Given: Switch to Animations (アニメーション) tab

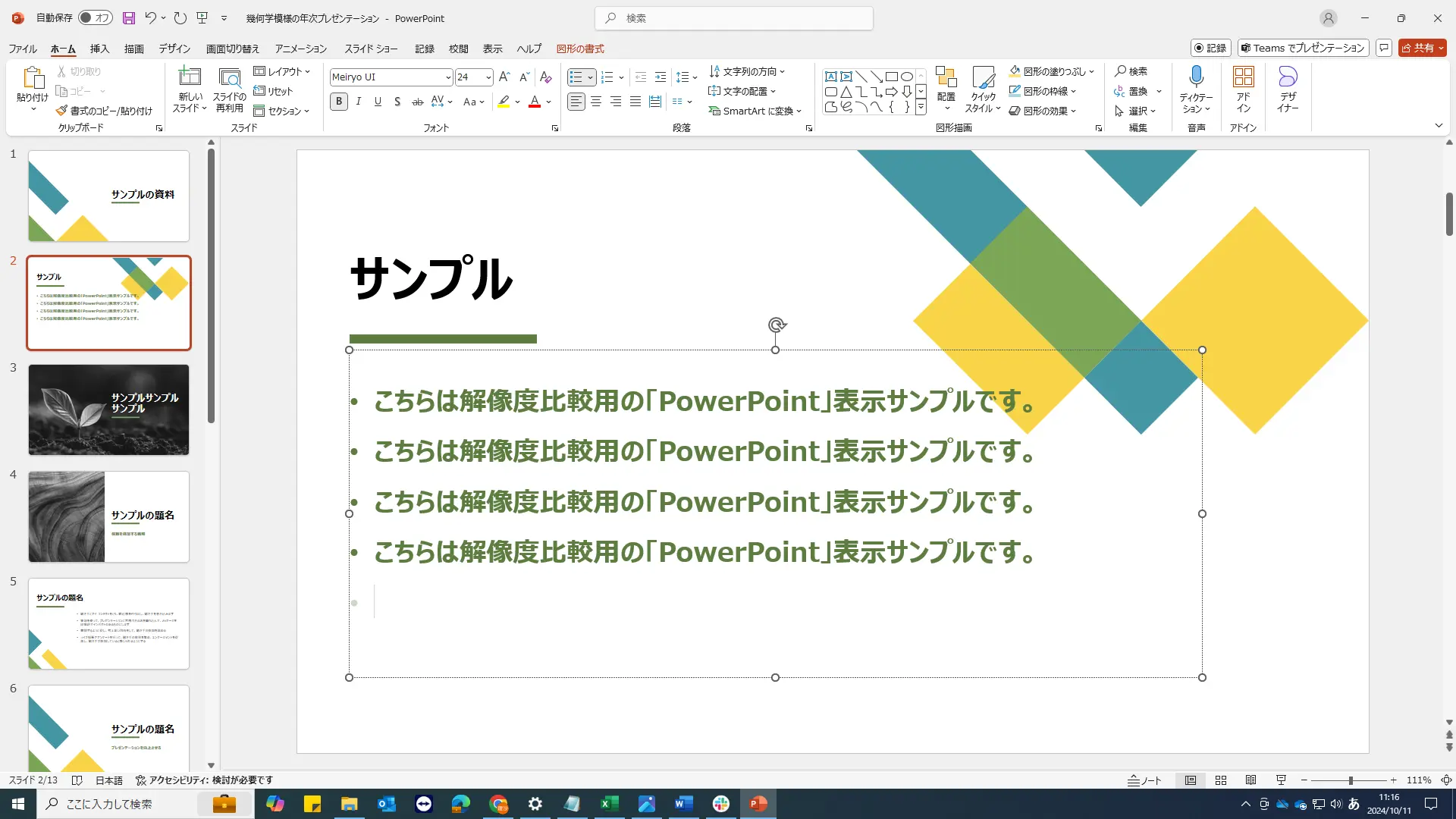Looking at the screenshot, I should click(x=301, y=49).
